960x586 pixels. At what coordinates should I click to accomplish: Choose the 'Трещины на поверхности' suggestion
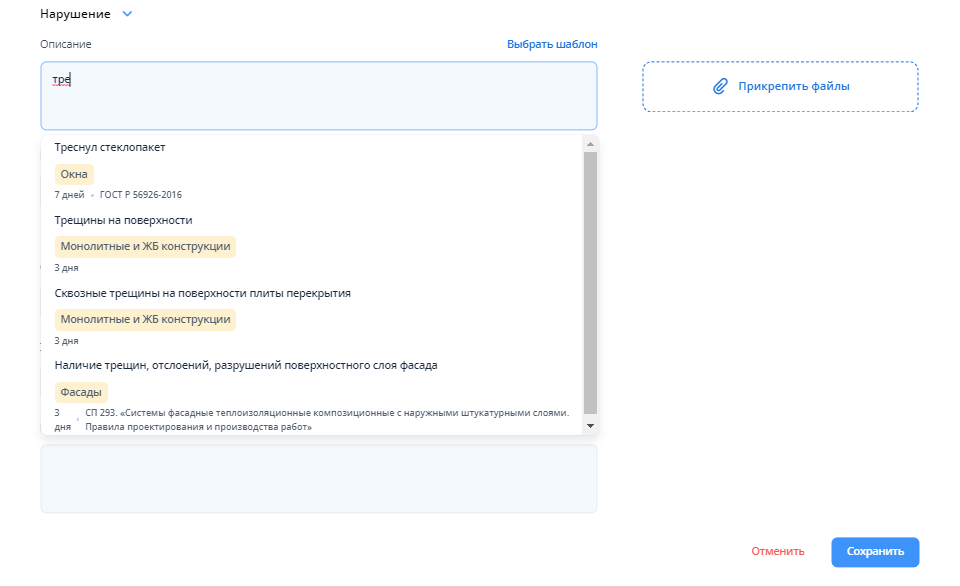[x=123, y=220]
